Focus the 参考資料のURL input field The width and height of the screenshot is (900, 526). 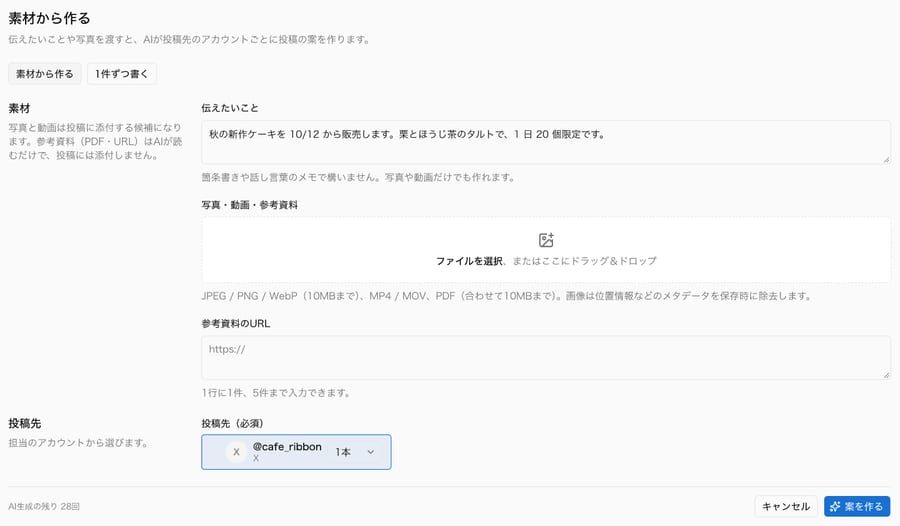pos(546,358)
